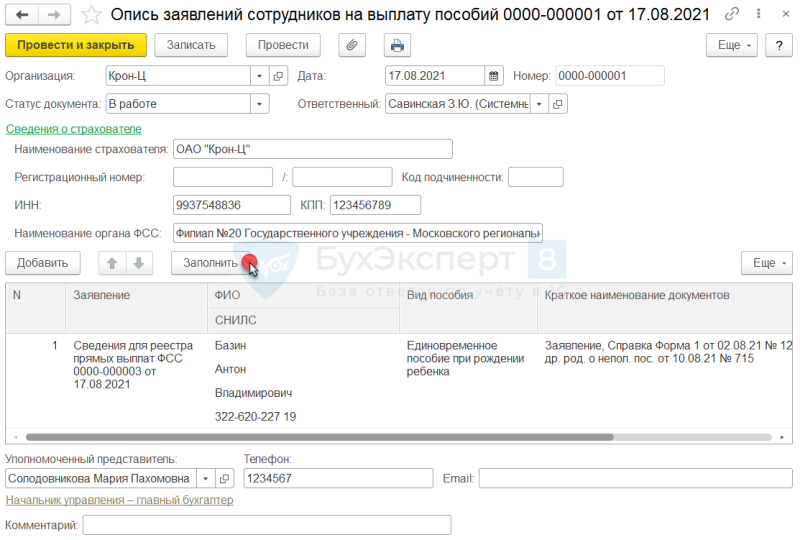Screen dimensions: 800x540
Task: Click the table's horizontal scrollbar
Action: [319, 437]
